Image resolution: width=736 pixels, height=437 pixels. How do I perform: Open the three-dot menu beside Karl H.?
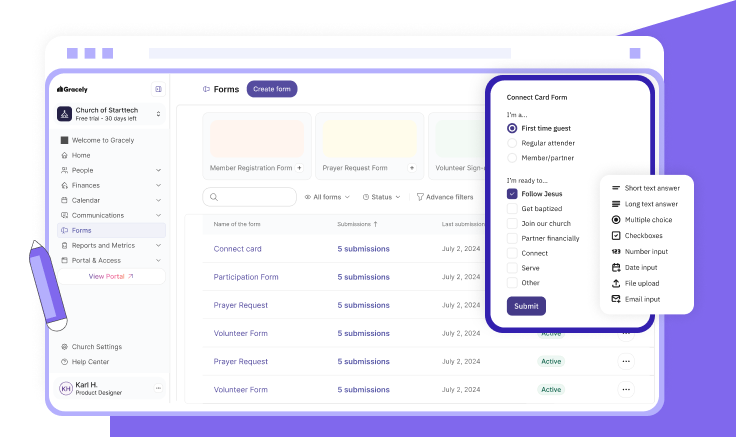pos(158,388)
